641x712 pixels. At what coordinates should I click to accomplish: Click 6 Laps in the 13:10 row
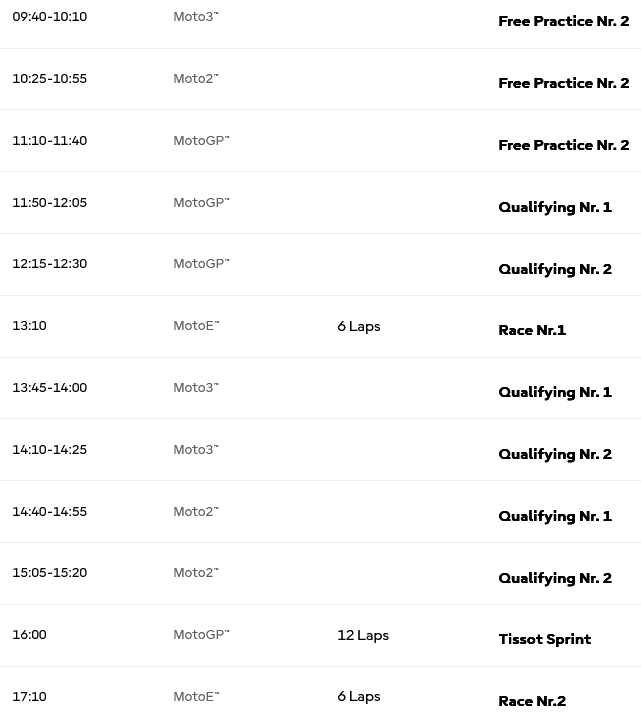click(x=359, y=326)
